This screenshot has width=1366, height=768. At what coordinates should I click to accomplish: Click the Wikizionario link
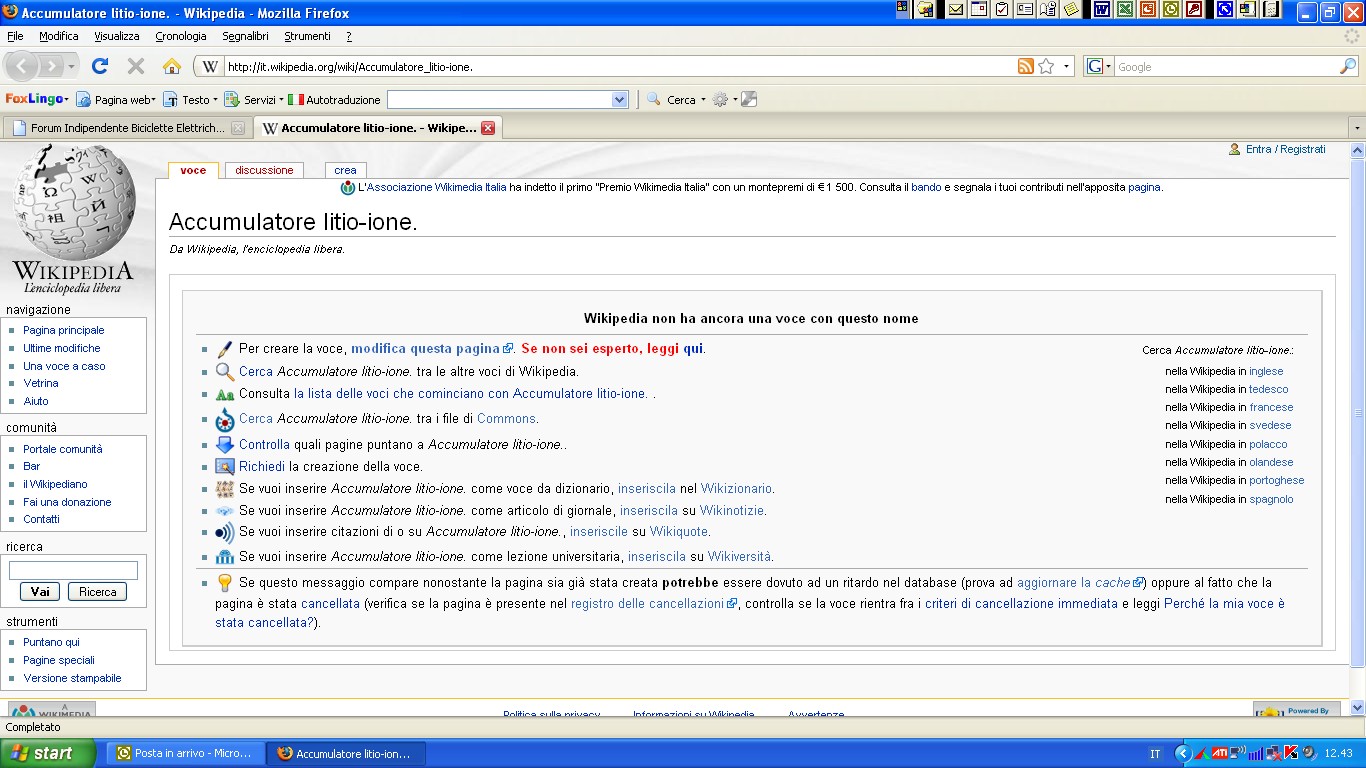point(736,489)
